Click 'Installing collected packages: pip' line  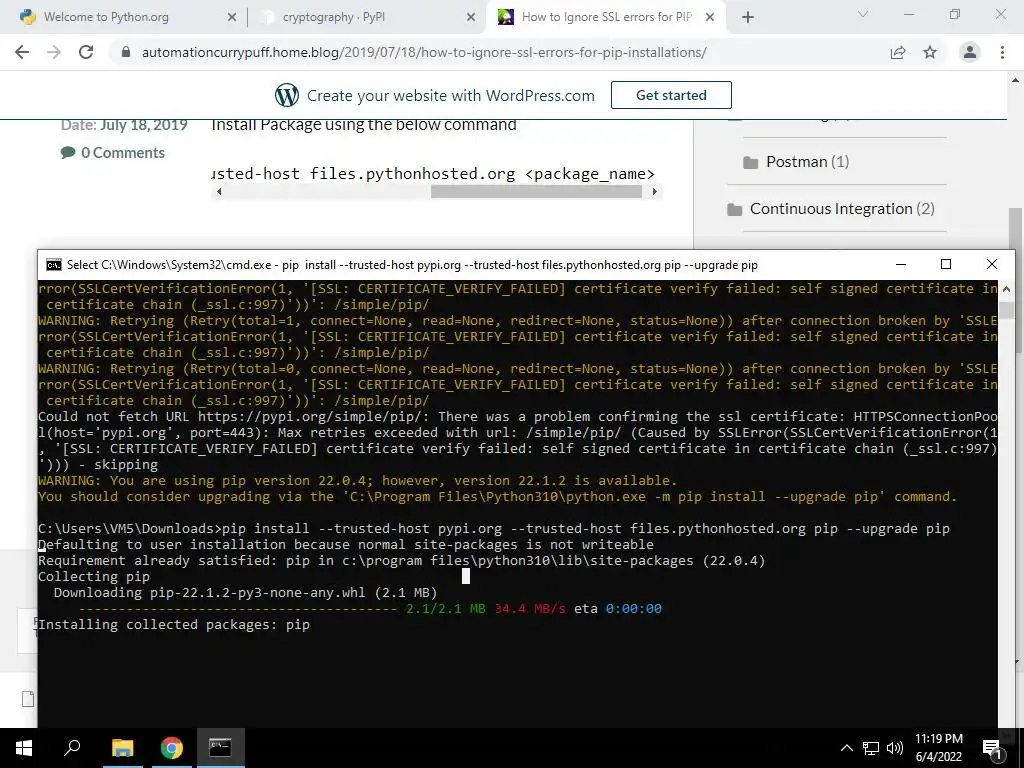(x=174, y=624)
